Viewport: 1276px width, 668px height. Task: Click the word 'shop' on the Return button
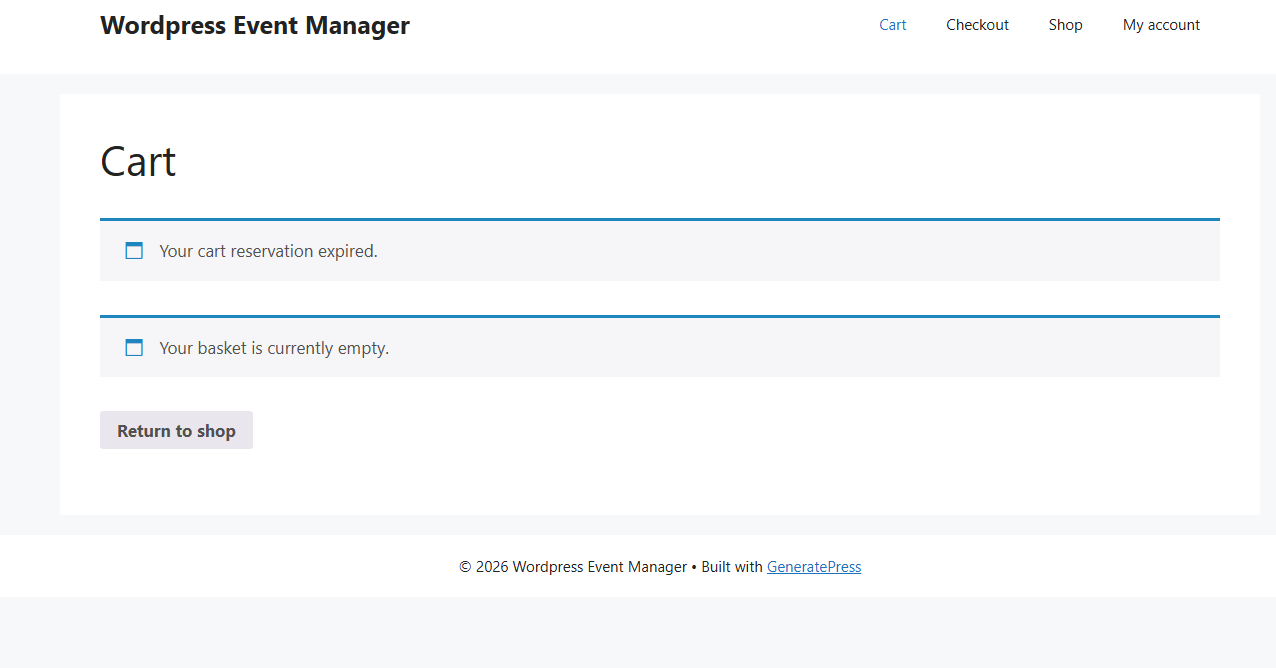(x=216, y=431)
